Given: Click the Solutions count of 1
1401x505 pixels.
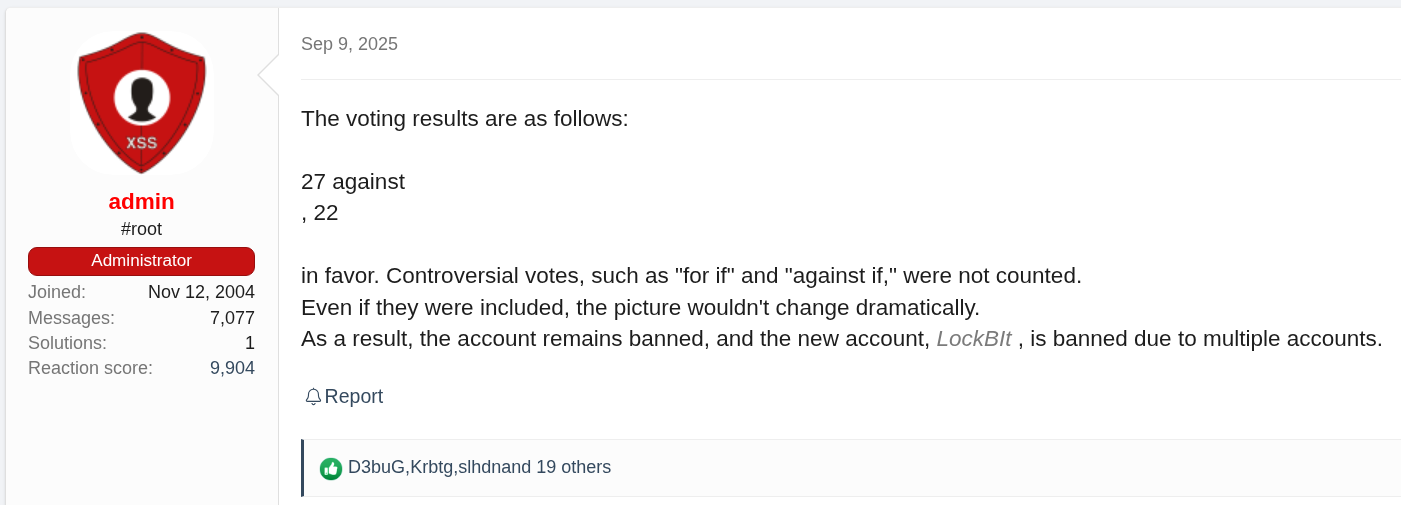Looking at the screenshot, I should pos(249,343).
